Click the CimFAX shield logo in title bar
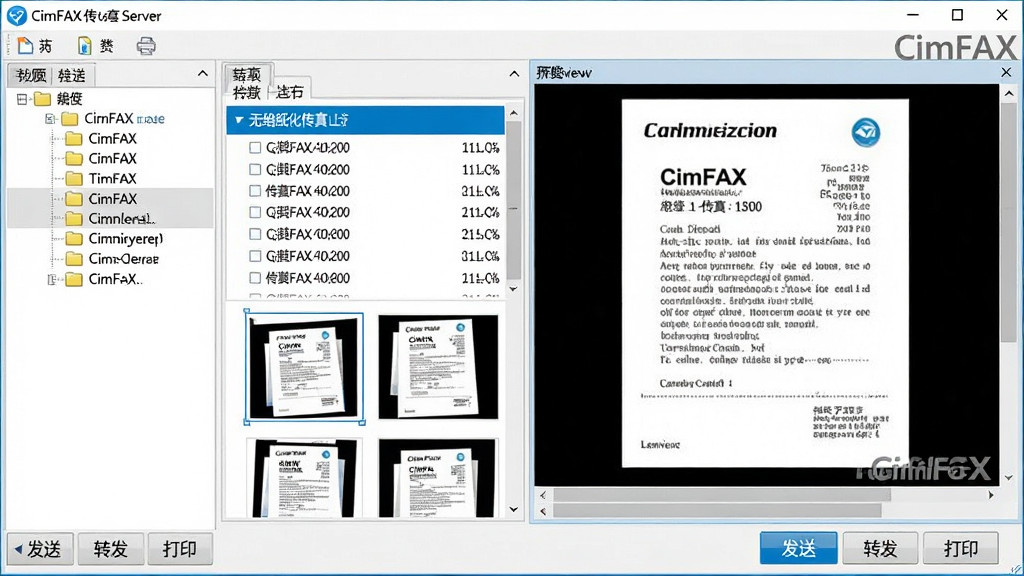Viewport: 1024px width, 576px height. pyautogui.click(x=16, y=16)
